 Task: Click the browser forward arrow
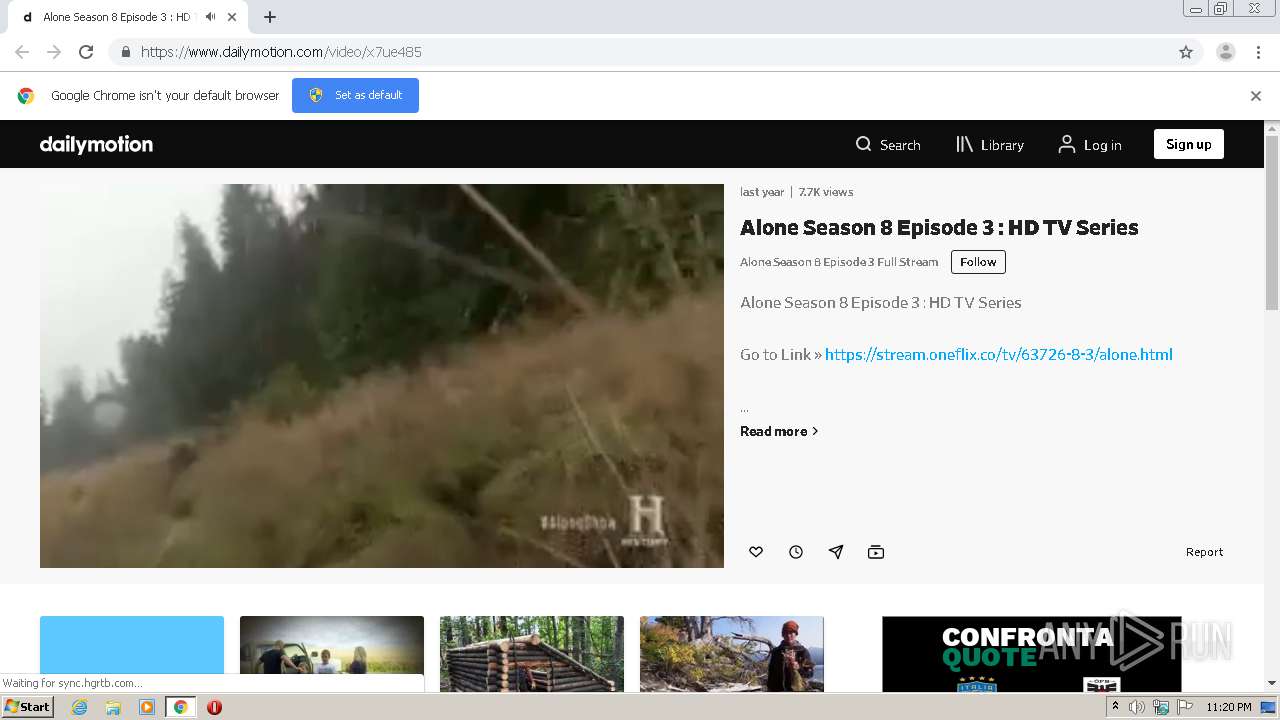pos(54,52)
